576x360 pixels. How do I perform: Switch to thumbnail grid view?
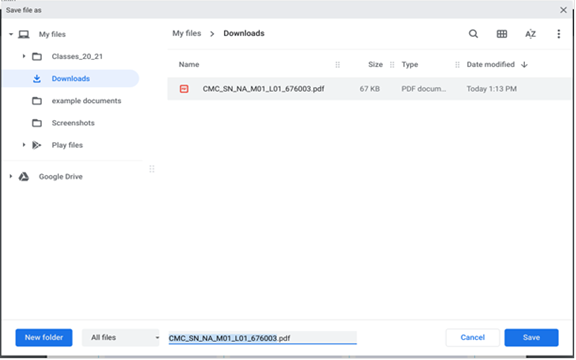pos(502,34)
